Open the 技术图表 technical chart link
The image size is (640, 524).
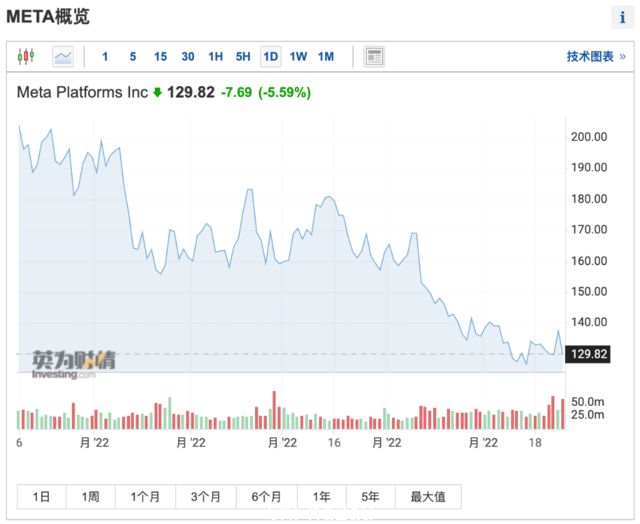596,56
